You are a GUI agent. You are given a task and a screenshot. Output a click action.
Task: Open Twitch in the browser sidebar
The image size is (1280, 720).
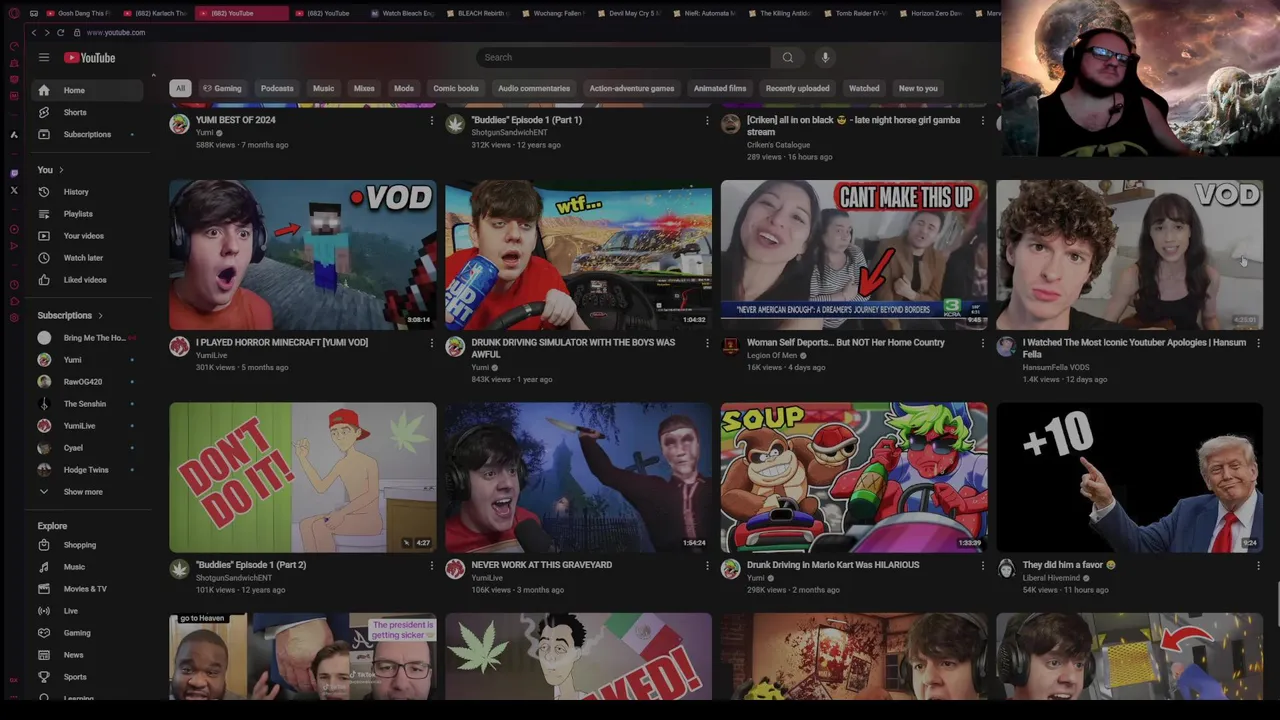point(14,172)
